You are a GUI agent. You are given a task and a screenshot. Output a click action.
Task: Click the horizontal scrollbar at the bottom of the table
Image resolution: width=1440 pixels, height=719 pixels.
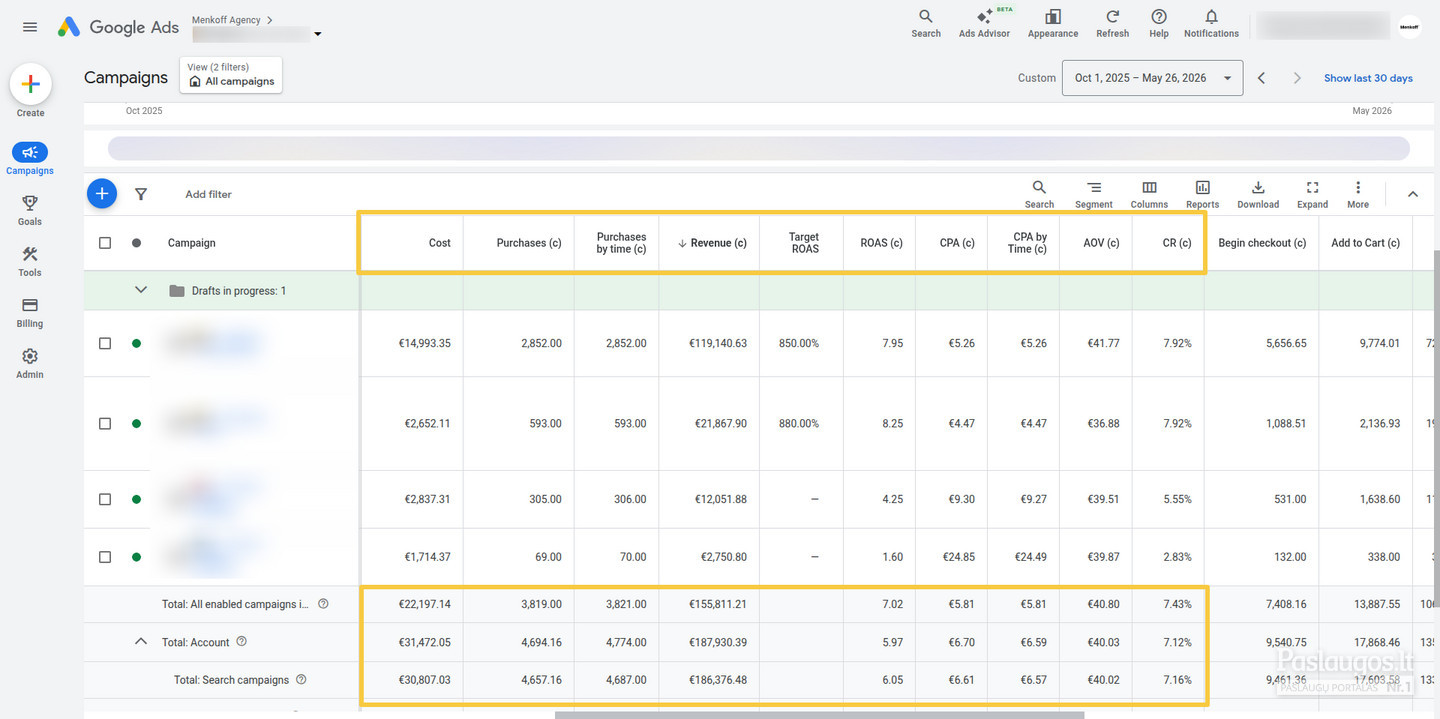tap(819, 715)
